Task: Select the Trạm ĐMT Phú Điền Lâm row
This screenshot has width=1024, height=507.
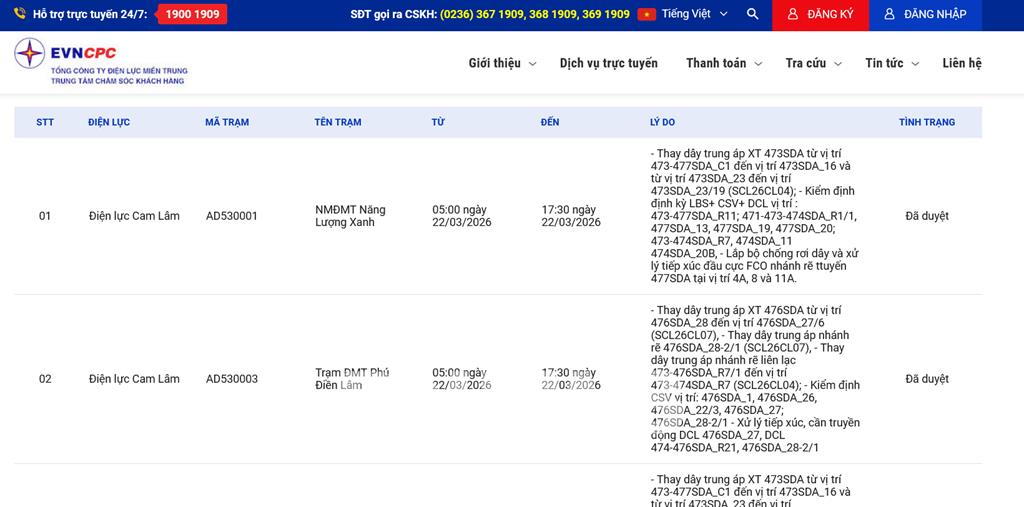Action: (352, 379)
